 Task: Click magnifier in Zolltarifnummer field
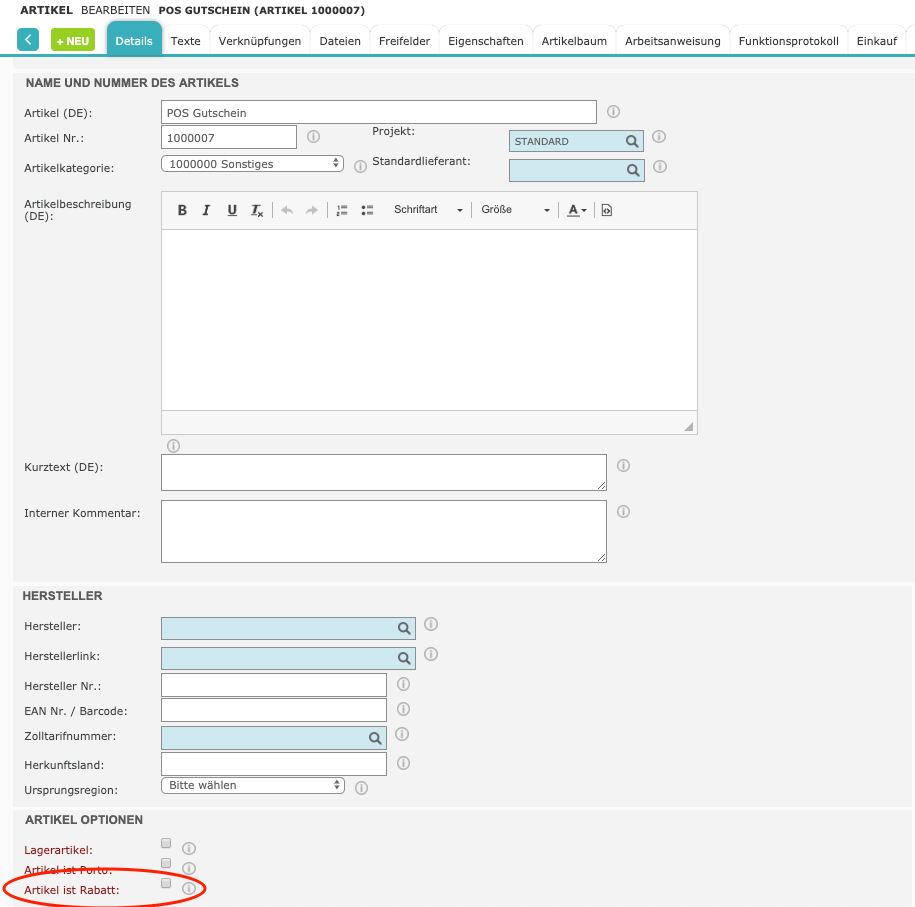(x=376, y=738)
